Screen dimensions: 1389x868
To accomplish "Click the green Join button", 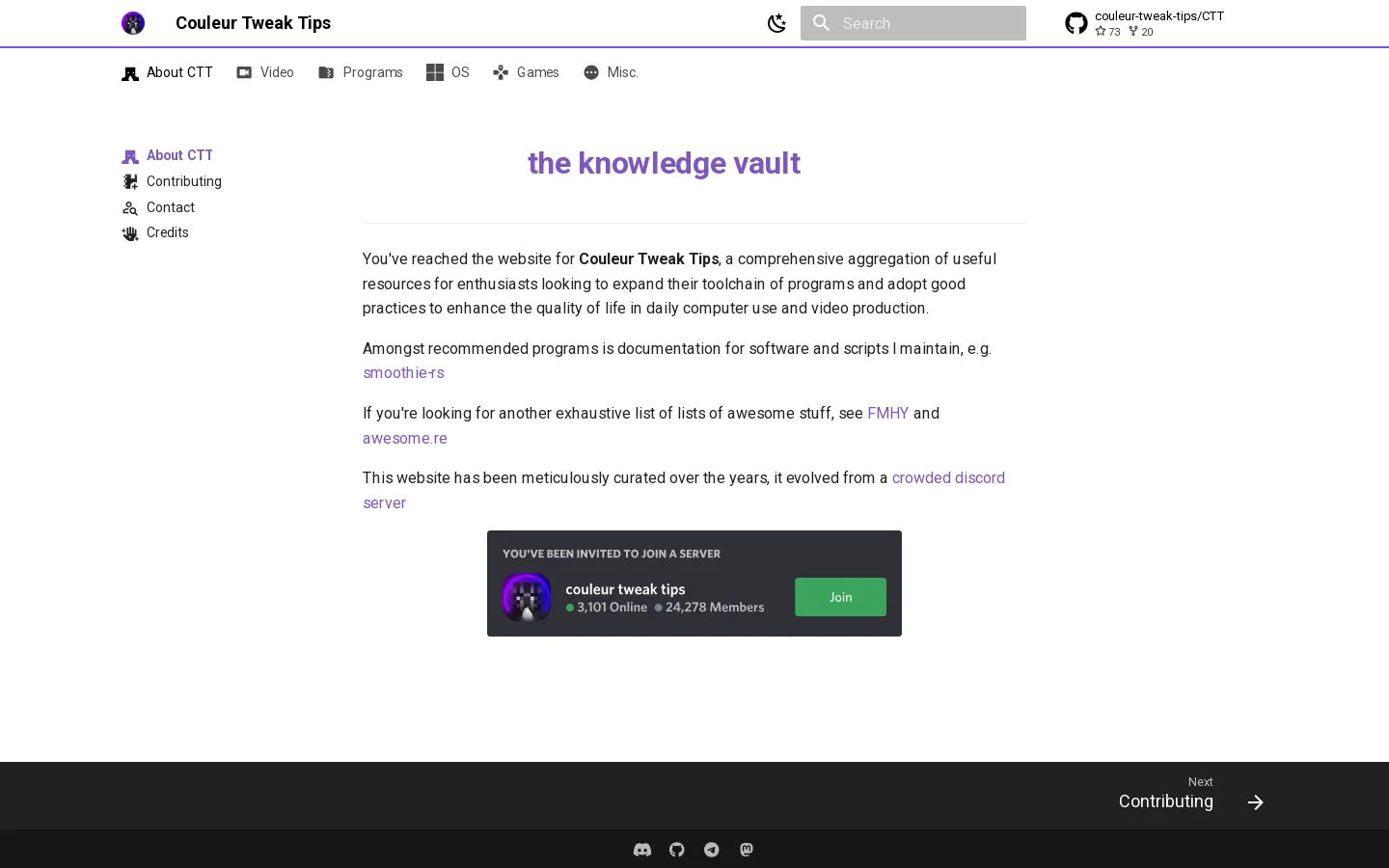I will (840, 597).
